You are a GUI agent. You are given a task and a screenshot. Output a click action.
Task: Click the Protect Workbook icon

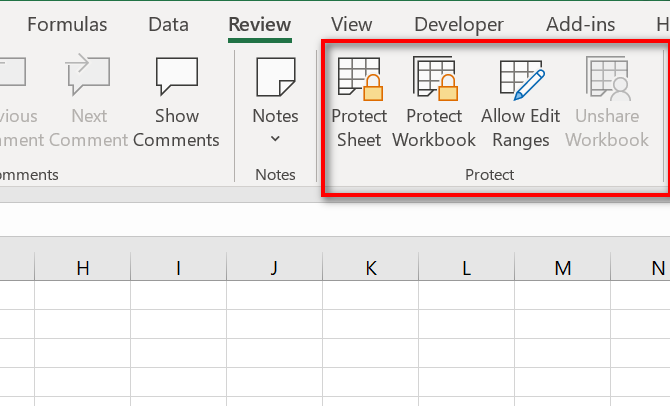(435, 78)
